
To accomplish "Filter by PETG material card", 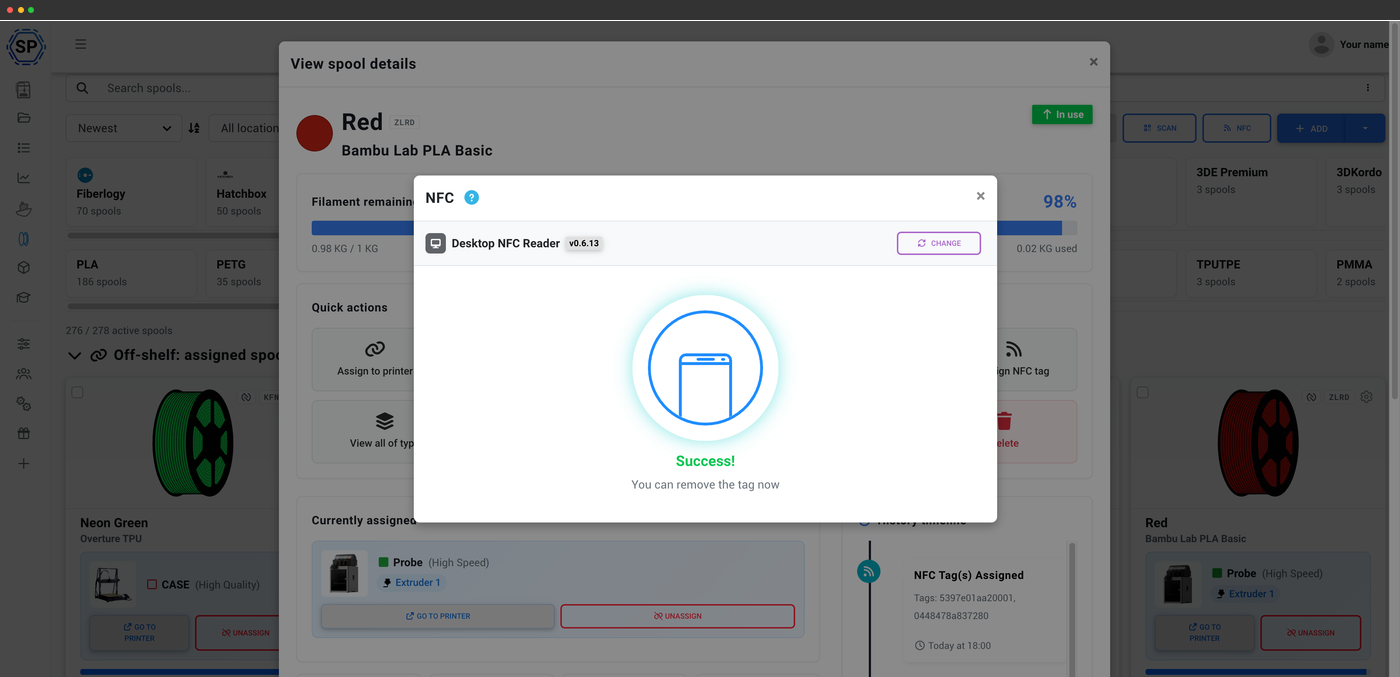I will point(243,272).
